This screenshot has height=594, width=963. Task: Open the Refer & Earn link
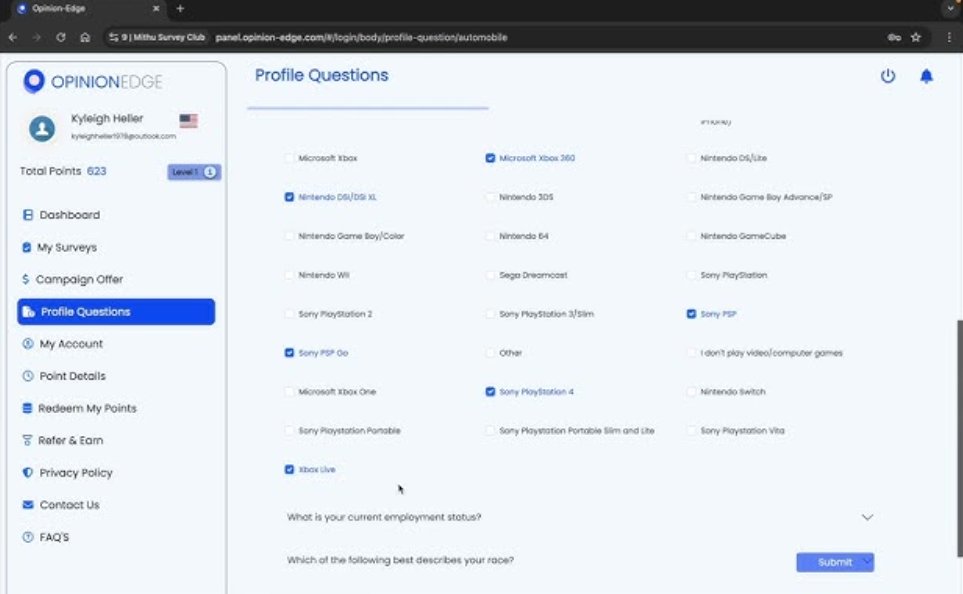pos(70,440)
